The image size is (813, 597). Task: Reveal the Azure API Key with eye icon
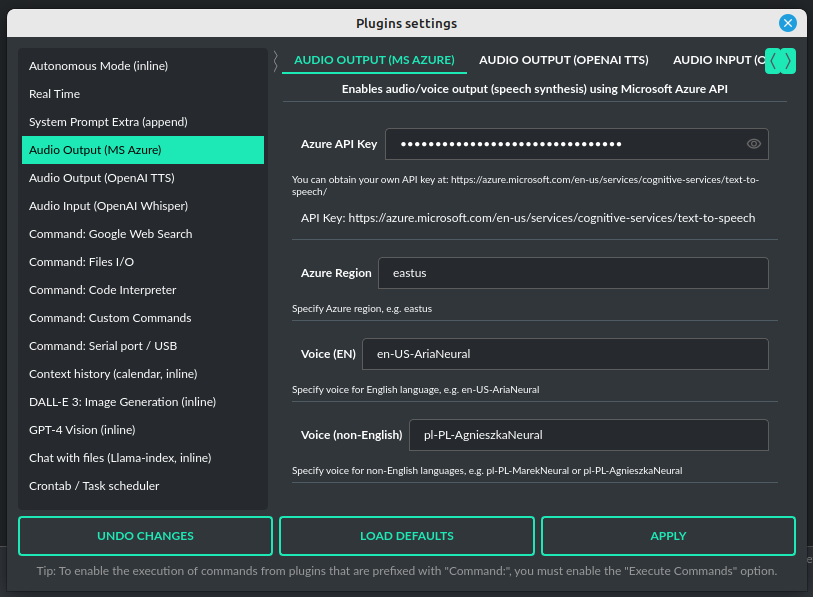point(754,144)
